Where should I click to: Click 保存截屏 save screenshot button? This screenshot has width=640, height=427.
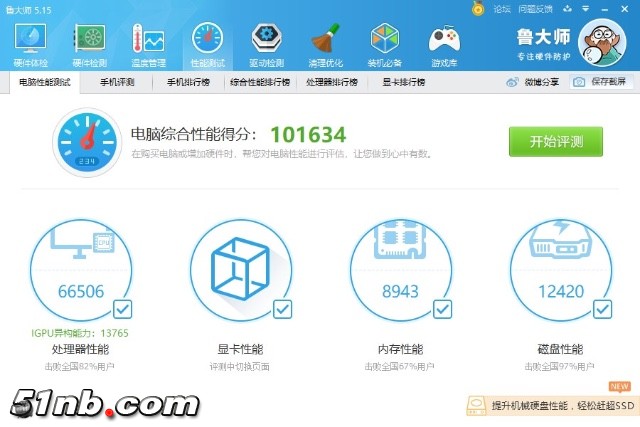(x=602, y=82)
